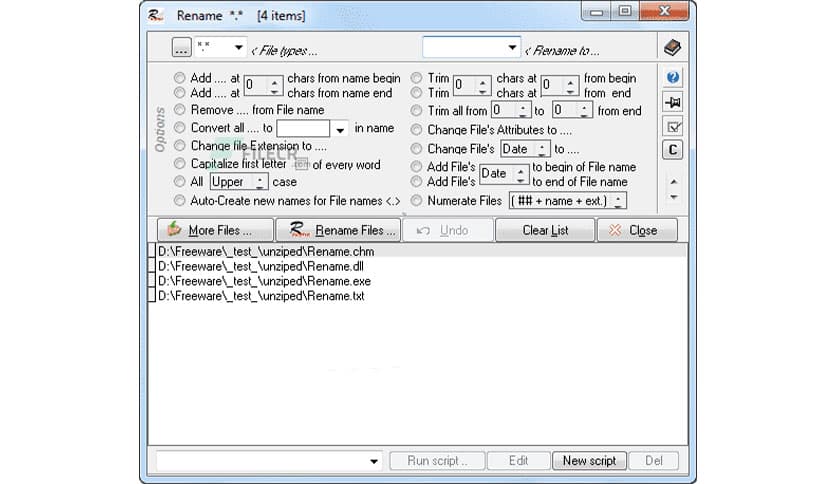Open the book icon in top right
Viewport: 836px width, 484px height.
tap(672, 48)
